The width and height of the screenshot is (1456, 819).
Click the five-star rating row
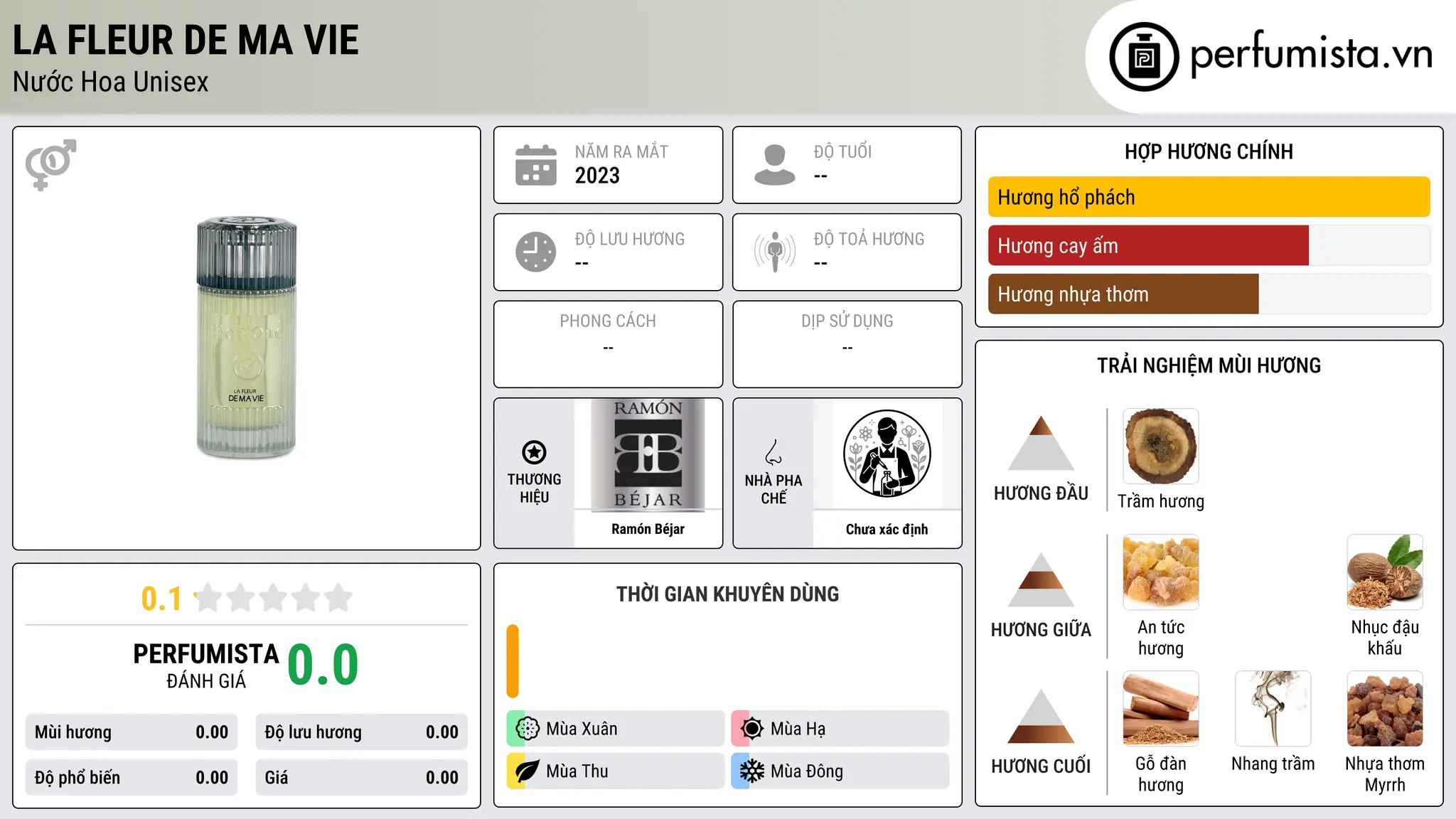pos(273,598)
